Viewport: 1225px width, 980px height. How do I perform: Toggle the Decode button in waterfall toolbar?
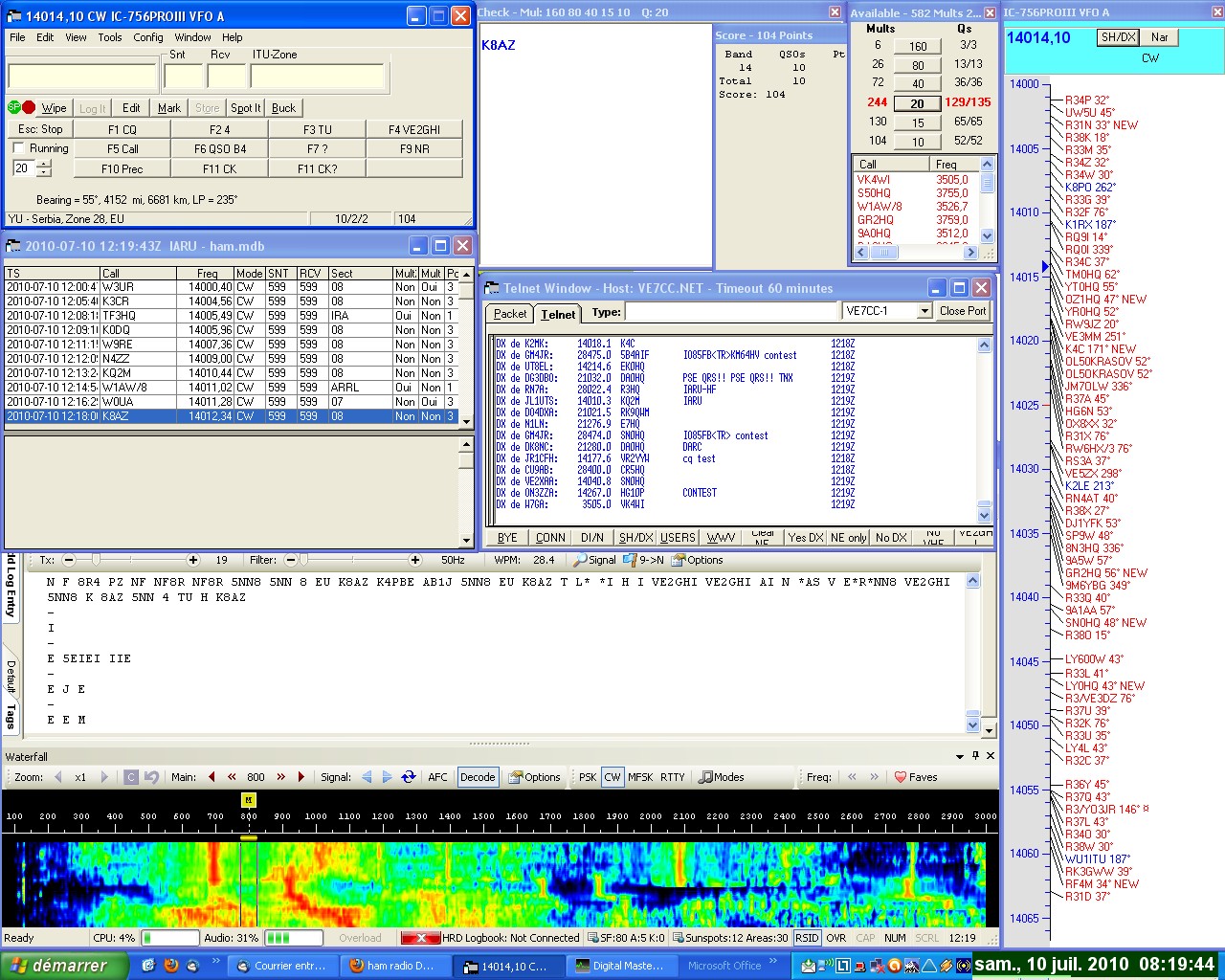pyautogui.click(x=478, y=777)
